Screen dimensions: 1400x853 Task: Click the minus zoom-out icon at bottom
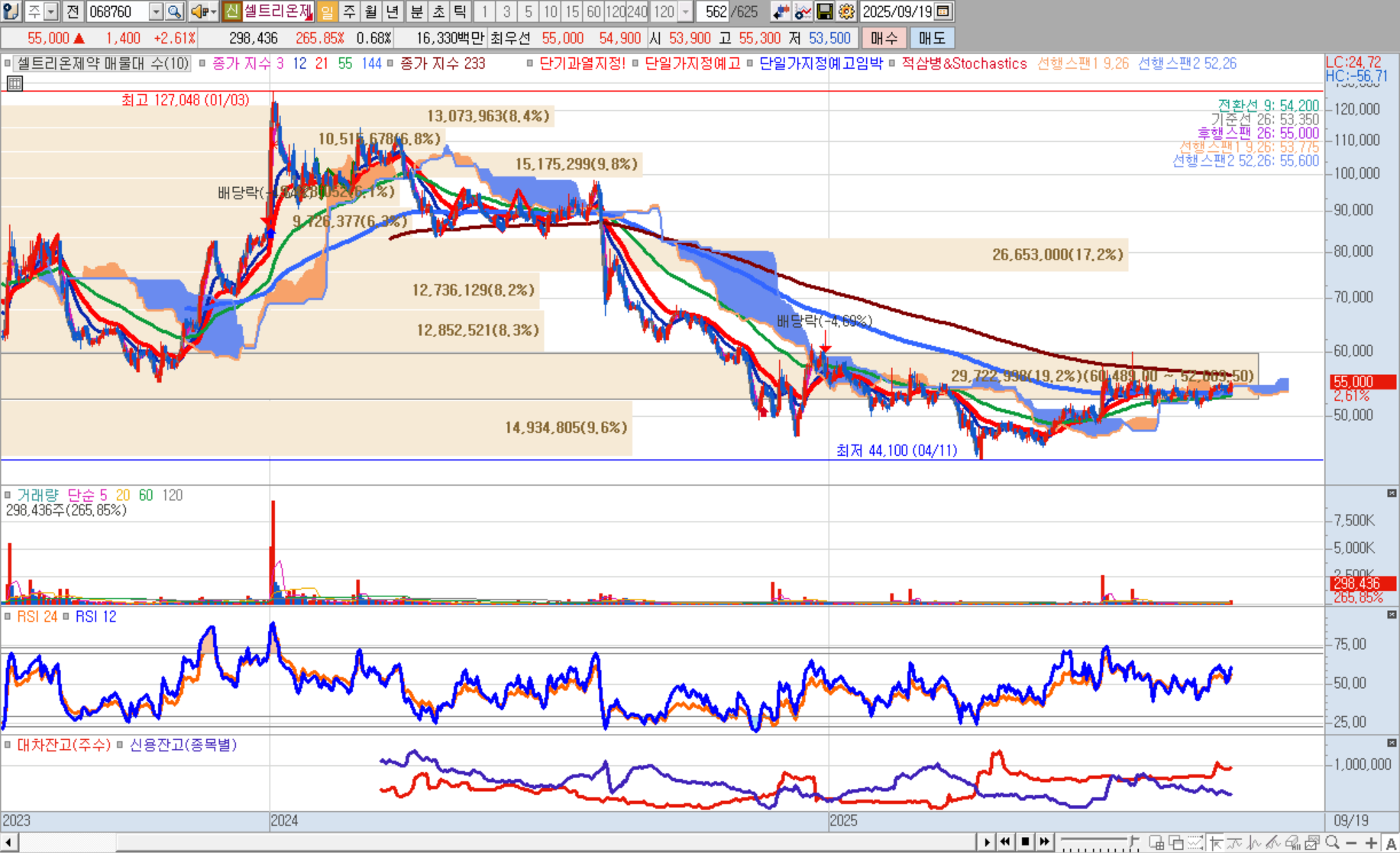coord(1352,842)
